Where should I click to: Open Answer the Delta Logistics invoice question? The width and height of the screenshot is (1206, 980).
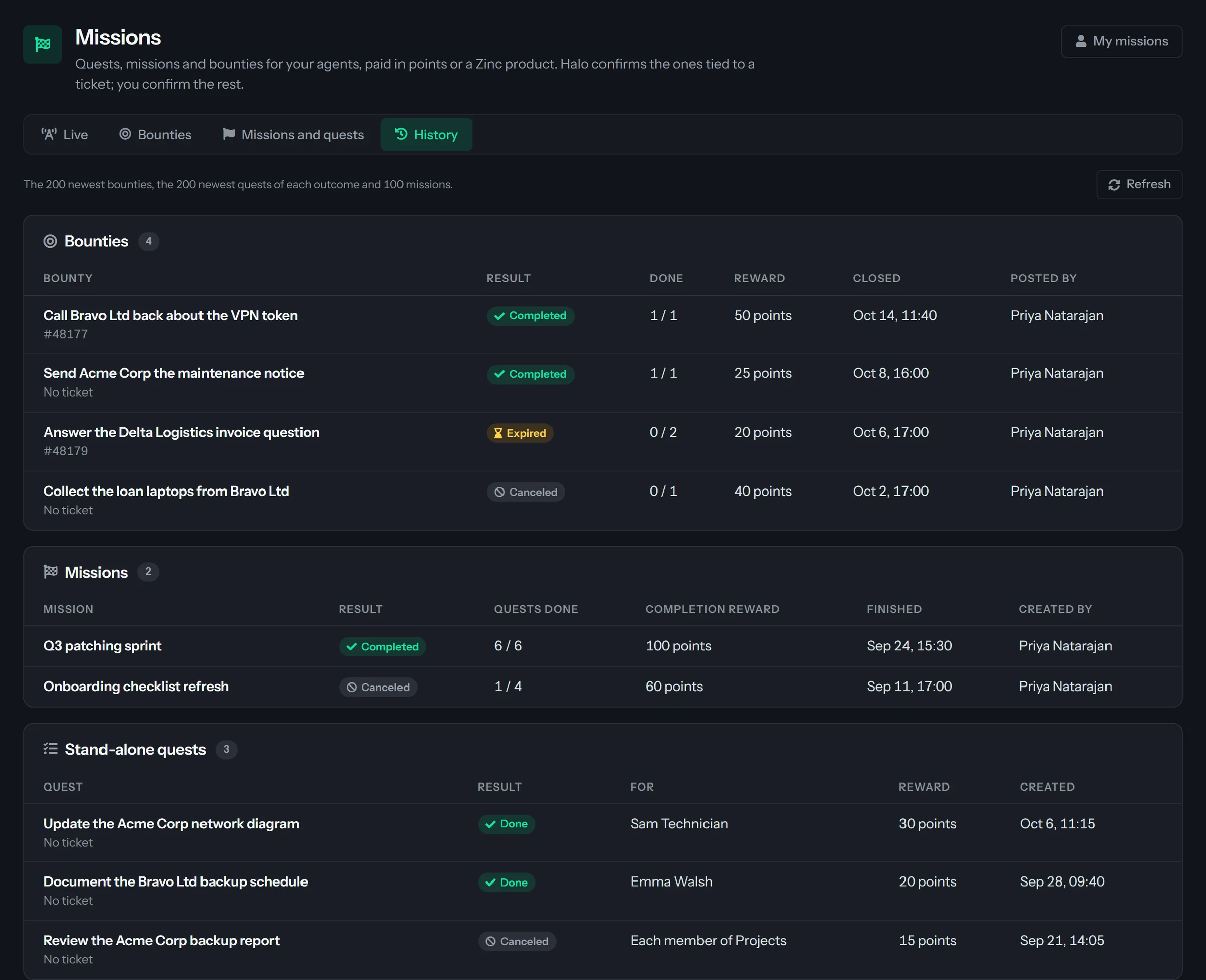pos(181,432)
